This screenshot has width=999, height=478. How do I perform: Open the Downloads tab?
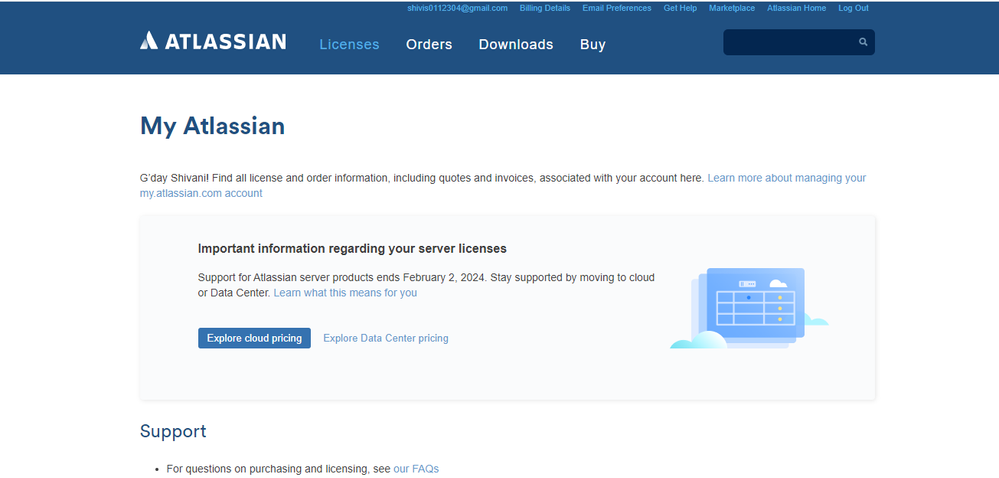pos(515,44)
